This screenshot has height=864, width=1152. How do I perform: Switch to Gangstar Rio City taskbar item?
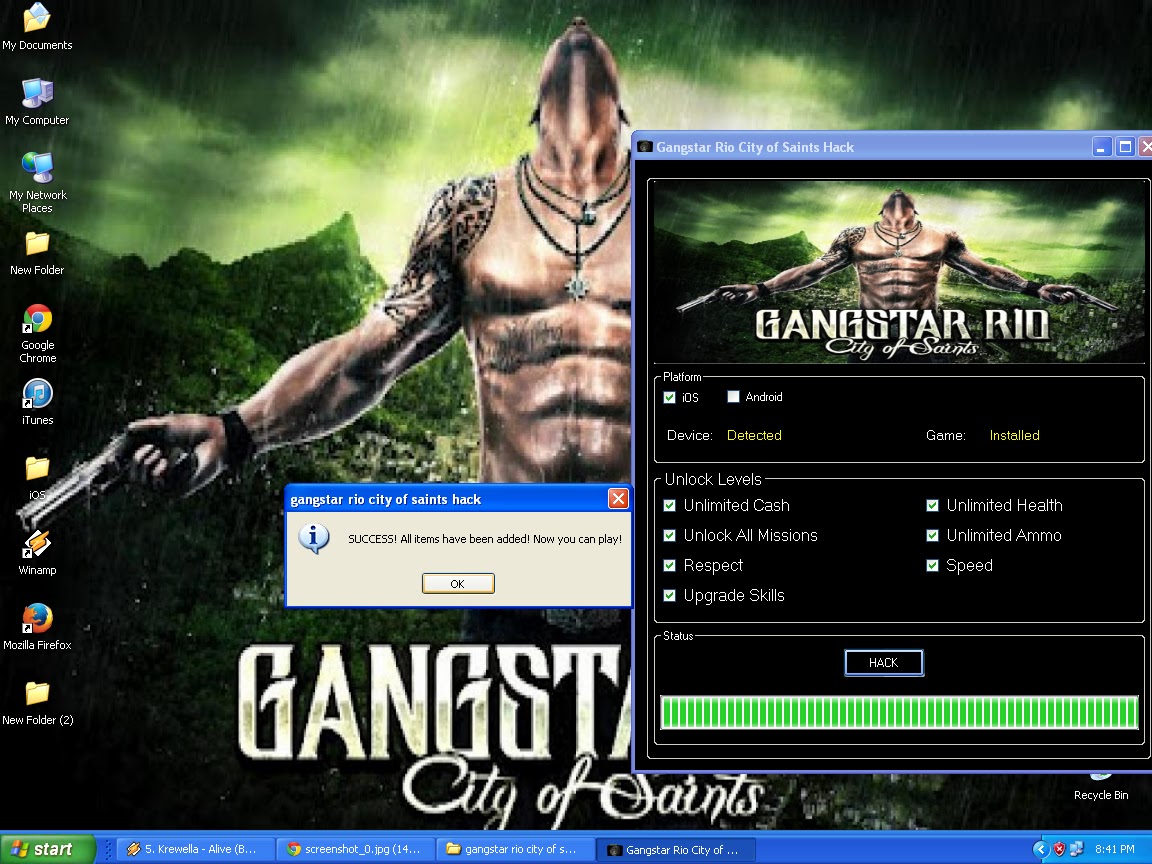pos(674,849)
